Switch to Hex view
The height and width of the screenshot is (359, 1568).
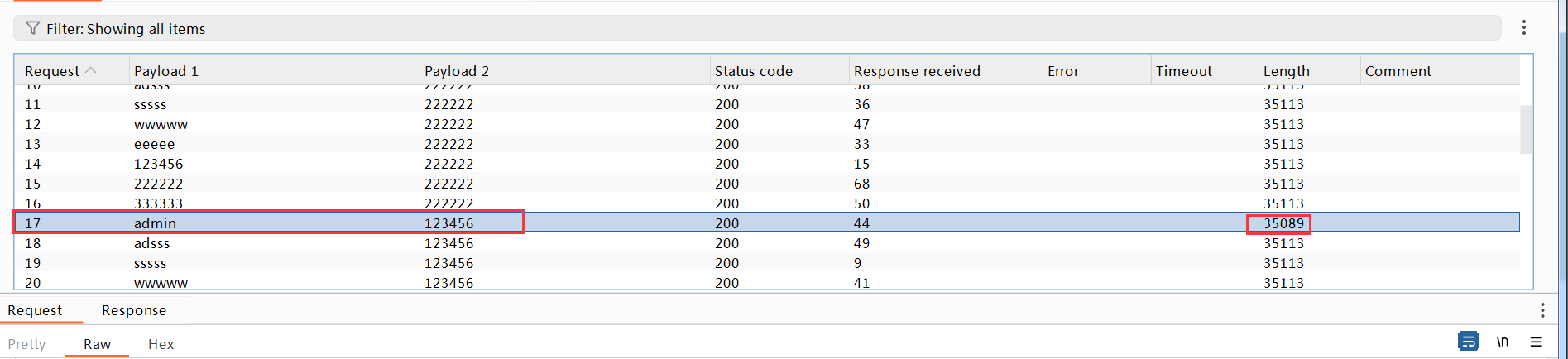click(x=161, y=344)
